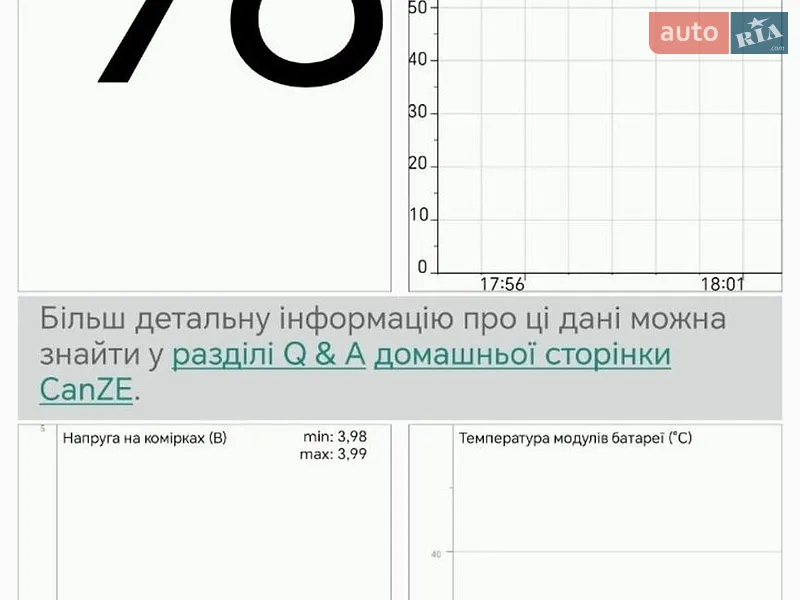Click the 0 tick on graph axis
This screenshot has width=800, height=600.
[x=422, y=267]
